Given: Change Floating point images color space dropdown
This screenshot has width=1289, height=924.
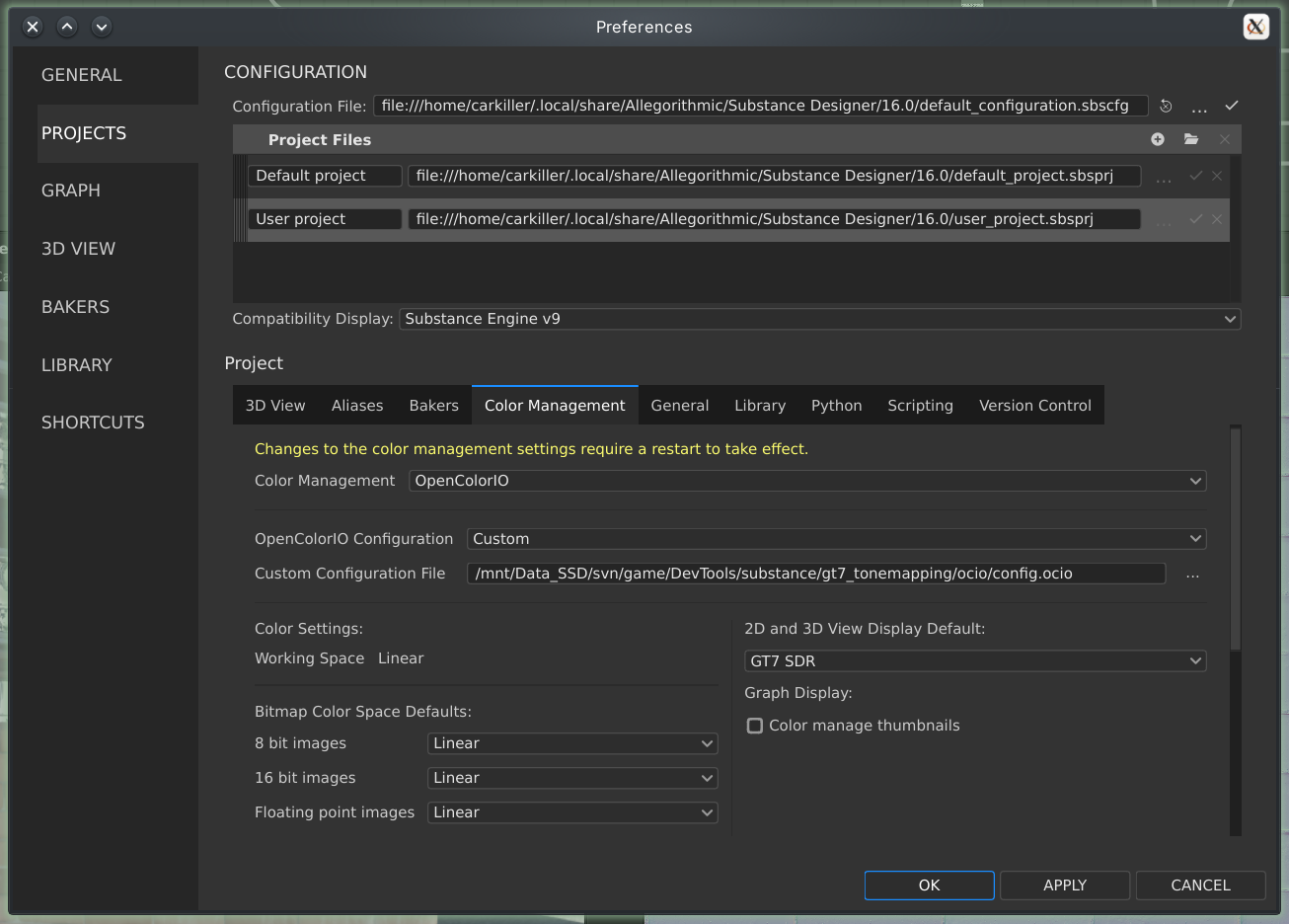Looking at the screenshot, I should [572, 812].
